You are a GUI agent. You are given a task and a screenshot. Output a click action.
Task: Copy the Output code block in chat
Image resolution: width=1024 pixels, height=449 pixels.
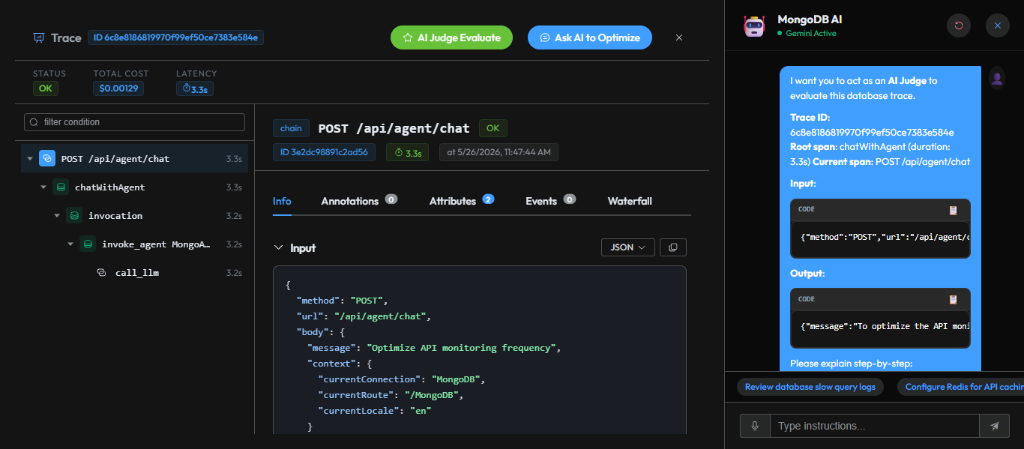[953, 300]
